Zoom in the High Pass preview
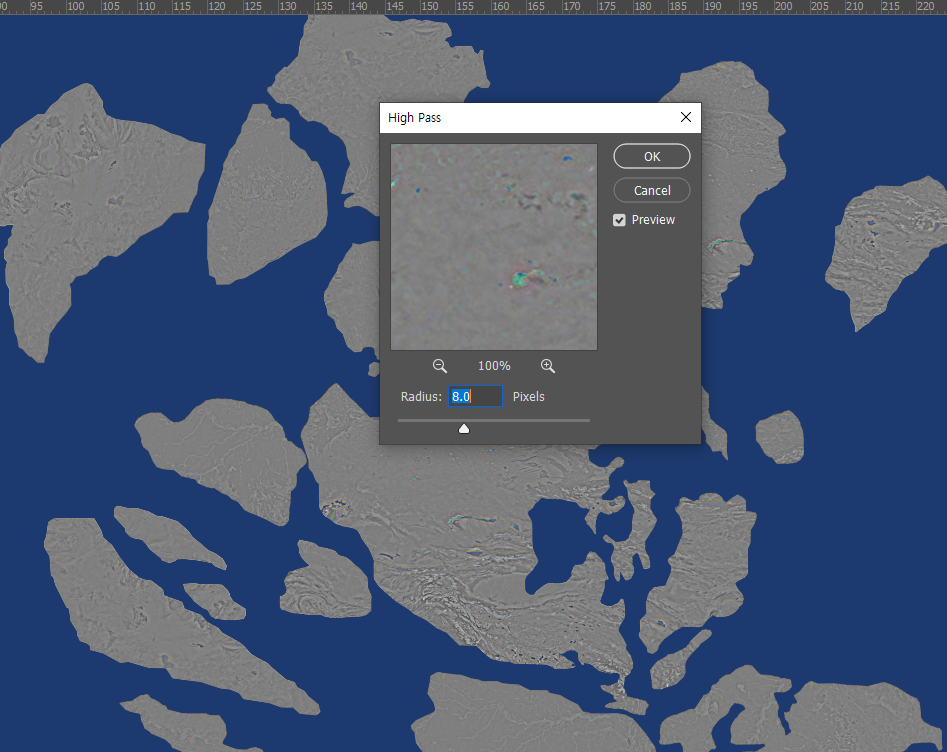 (x=548, y=365)
